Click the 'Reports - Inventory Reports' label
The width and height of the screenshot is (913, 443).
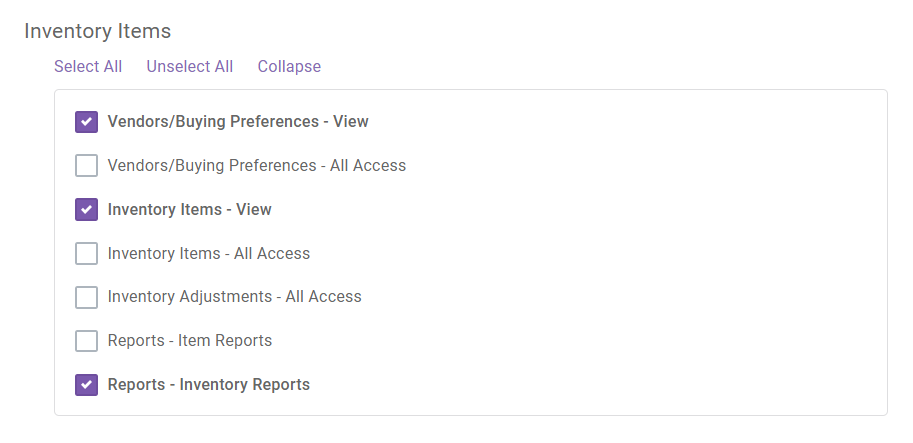(x=208, y=385)
